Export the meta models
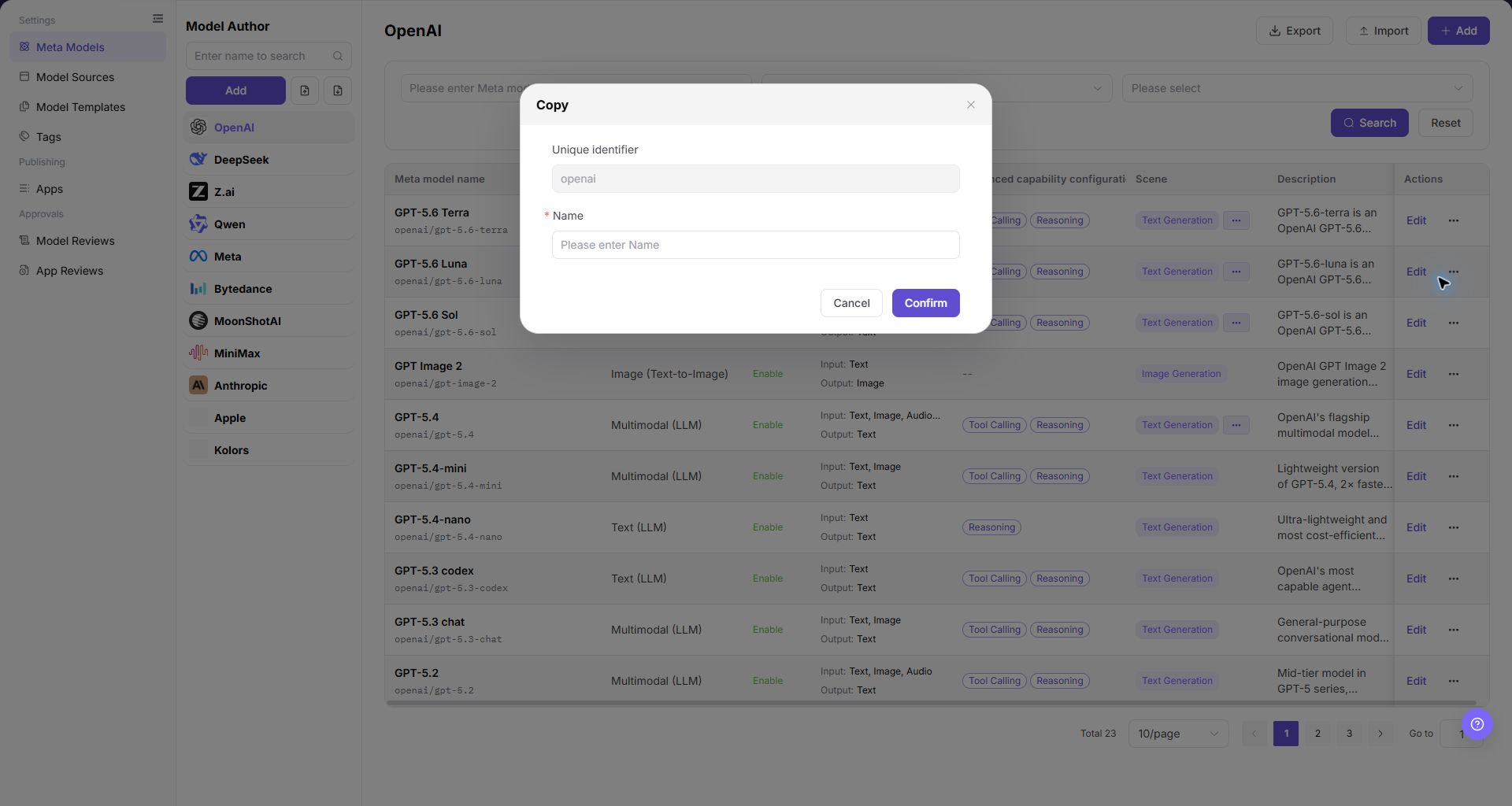 1294,31
